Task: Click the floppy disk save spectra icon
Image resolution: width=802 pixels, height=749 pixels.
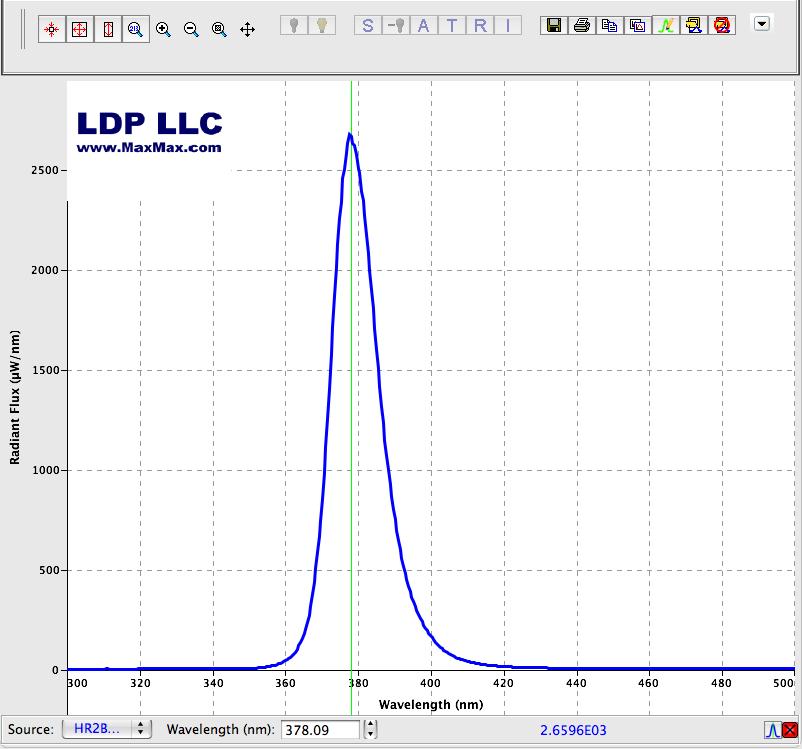Action: pyautogui.click(x=554, y=25)
